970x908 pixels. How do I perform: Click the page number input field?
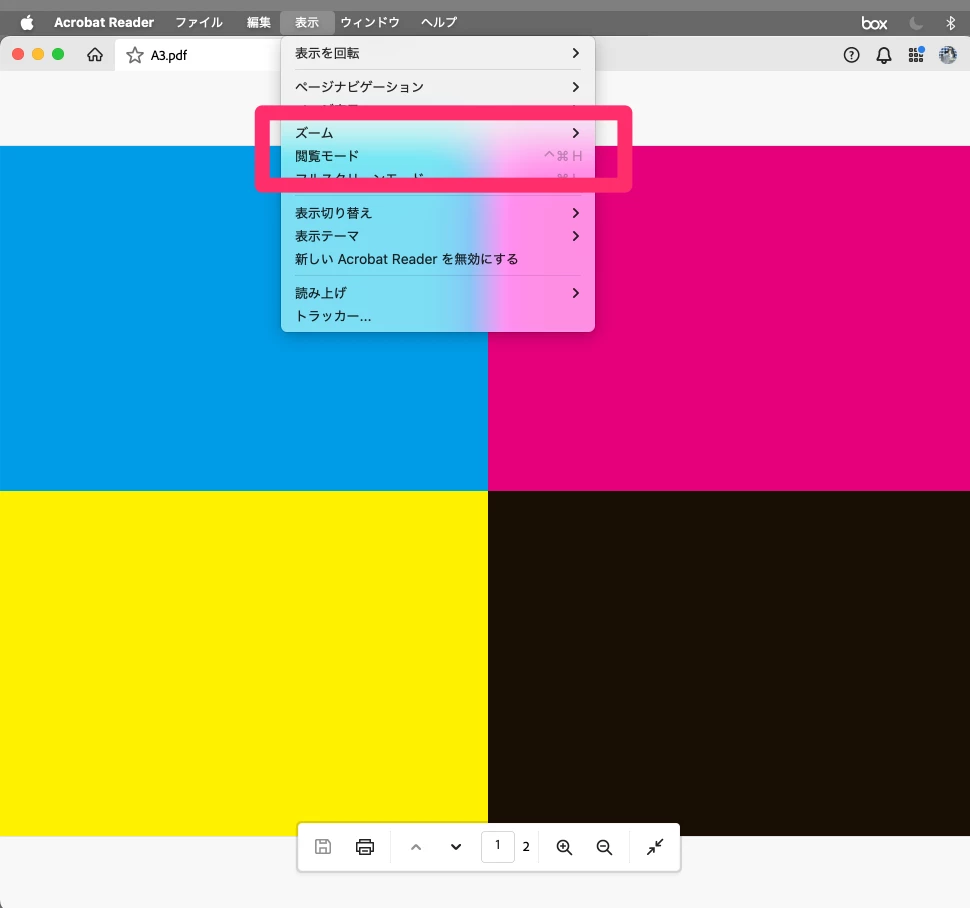498,846
